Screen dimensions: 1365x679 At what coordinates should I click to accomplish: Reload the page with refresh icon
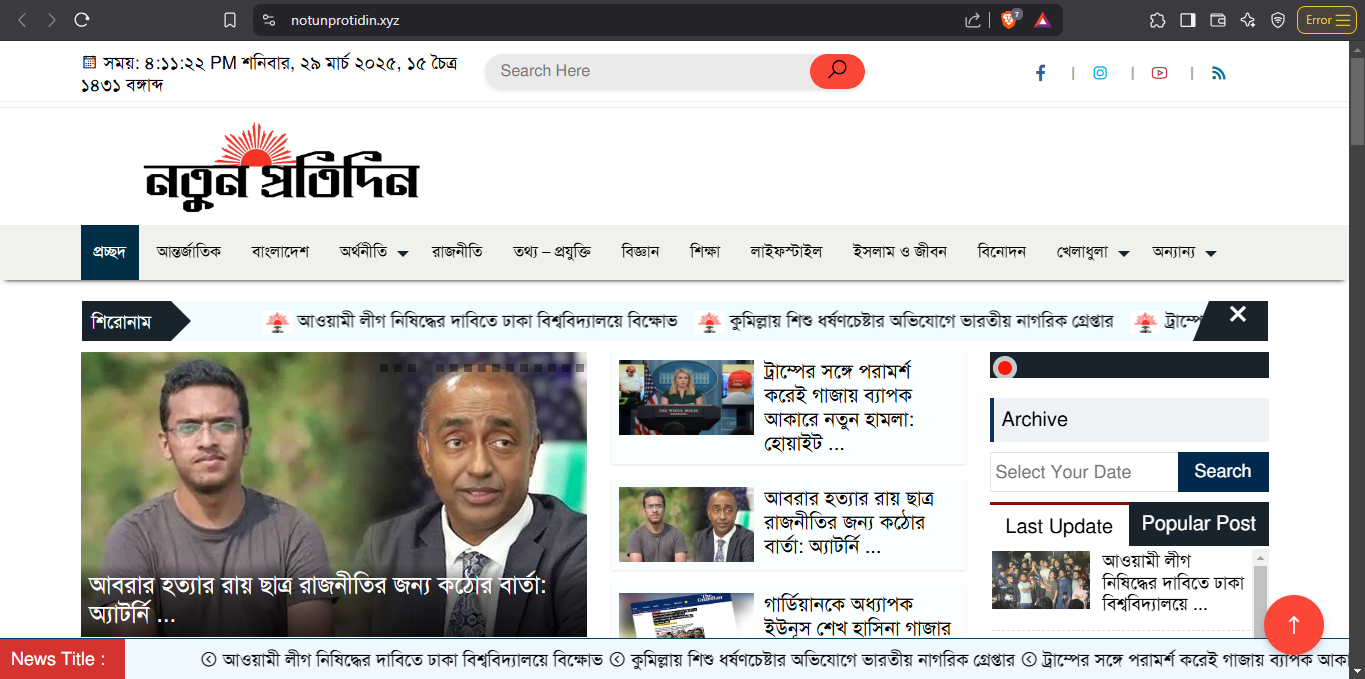pyautogui.click(x=82, y=20)
